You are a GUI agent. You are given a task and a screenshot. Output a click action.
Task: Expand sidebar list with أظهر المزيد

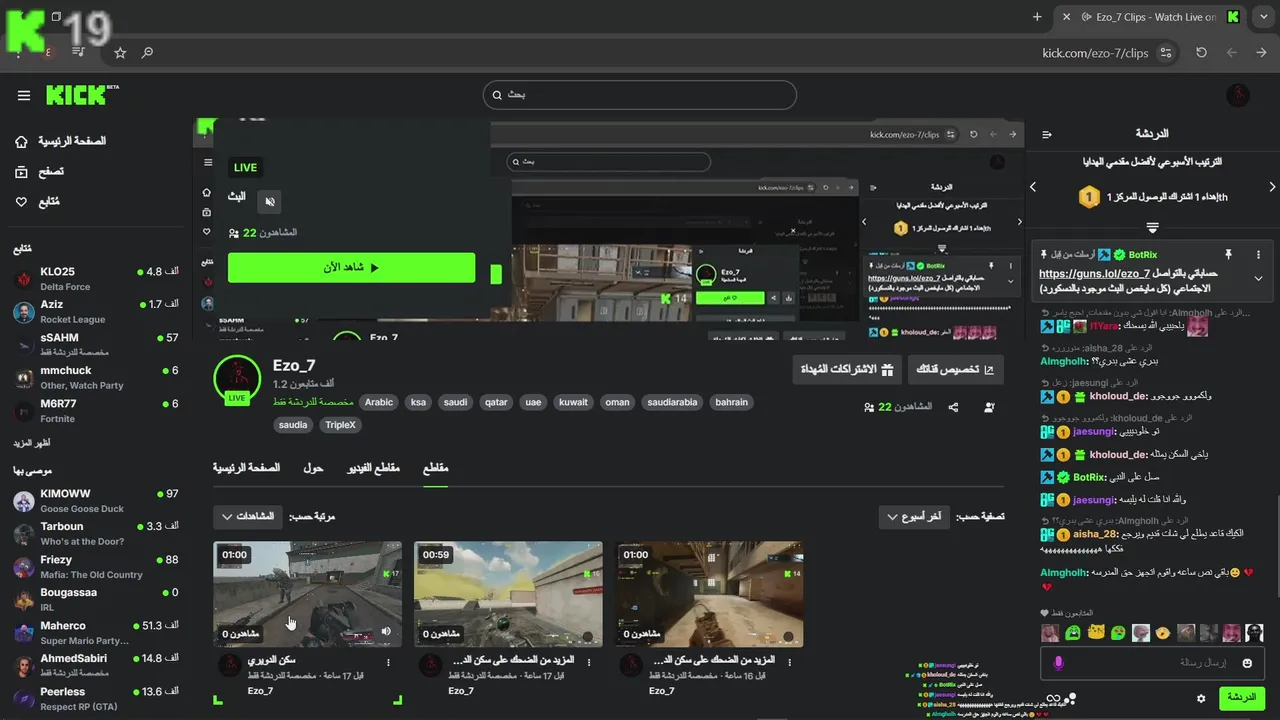[x=31, y=443]
